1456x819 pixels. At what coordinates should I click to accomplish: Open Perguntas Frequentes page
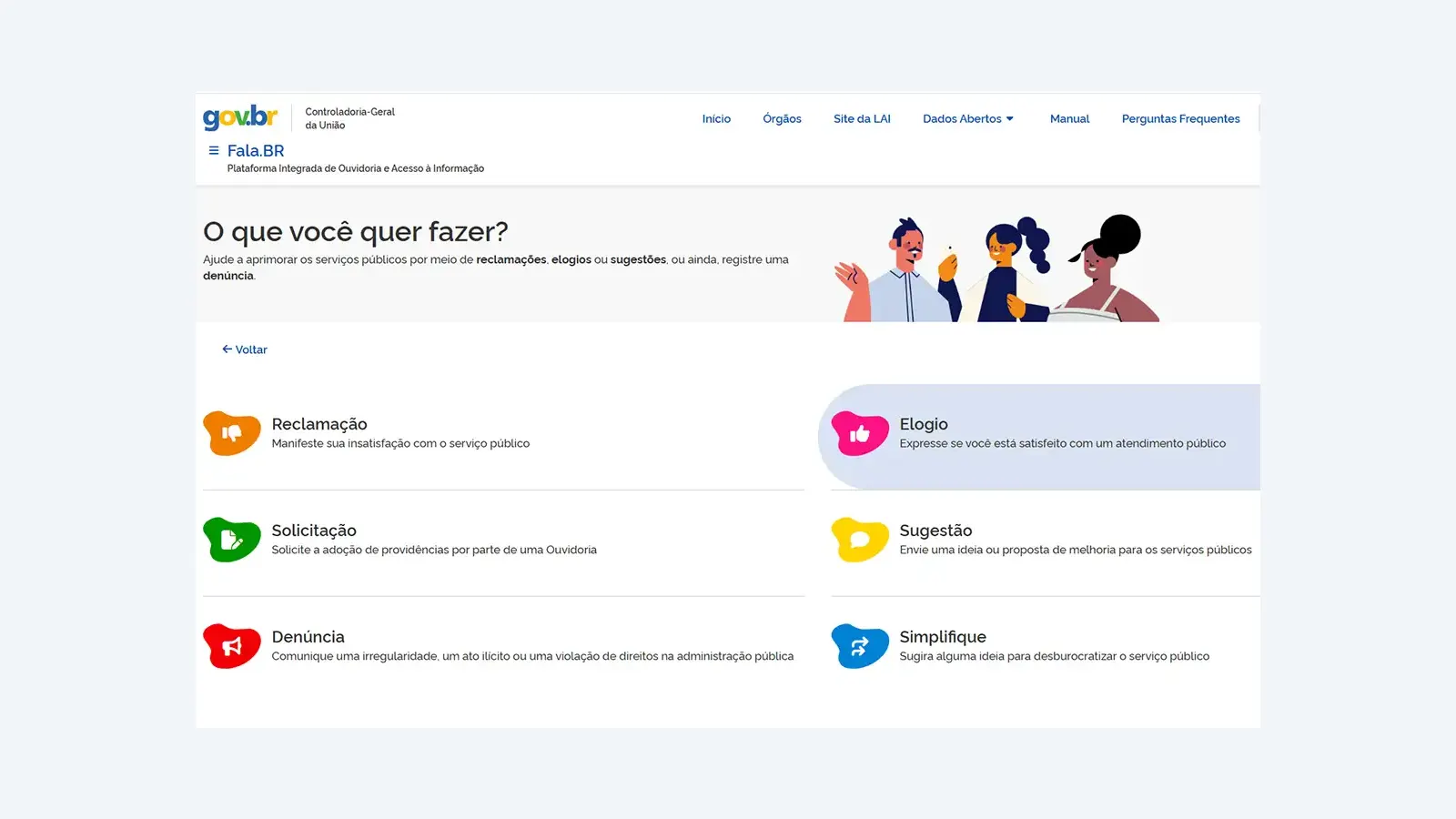[1180, 119]
